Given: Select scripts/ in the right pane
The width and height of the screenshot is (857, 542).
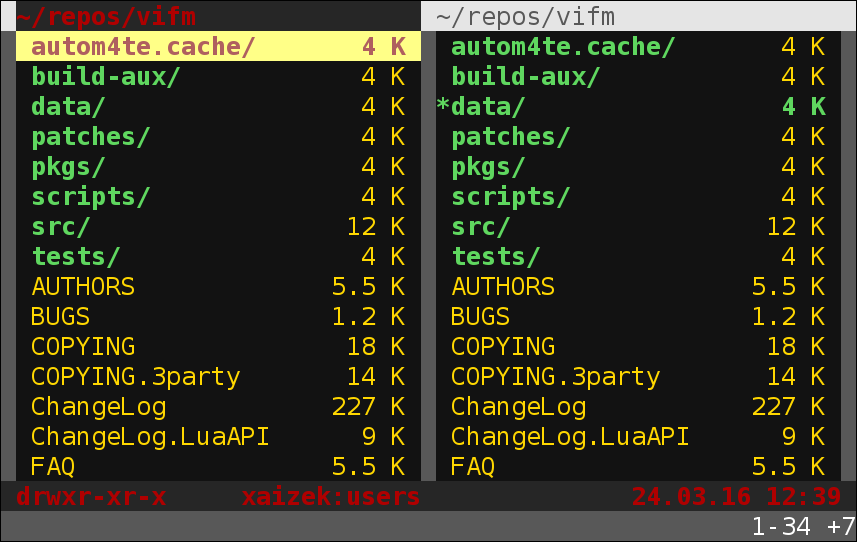Looking at the screenshot, I should point(638,197).
